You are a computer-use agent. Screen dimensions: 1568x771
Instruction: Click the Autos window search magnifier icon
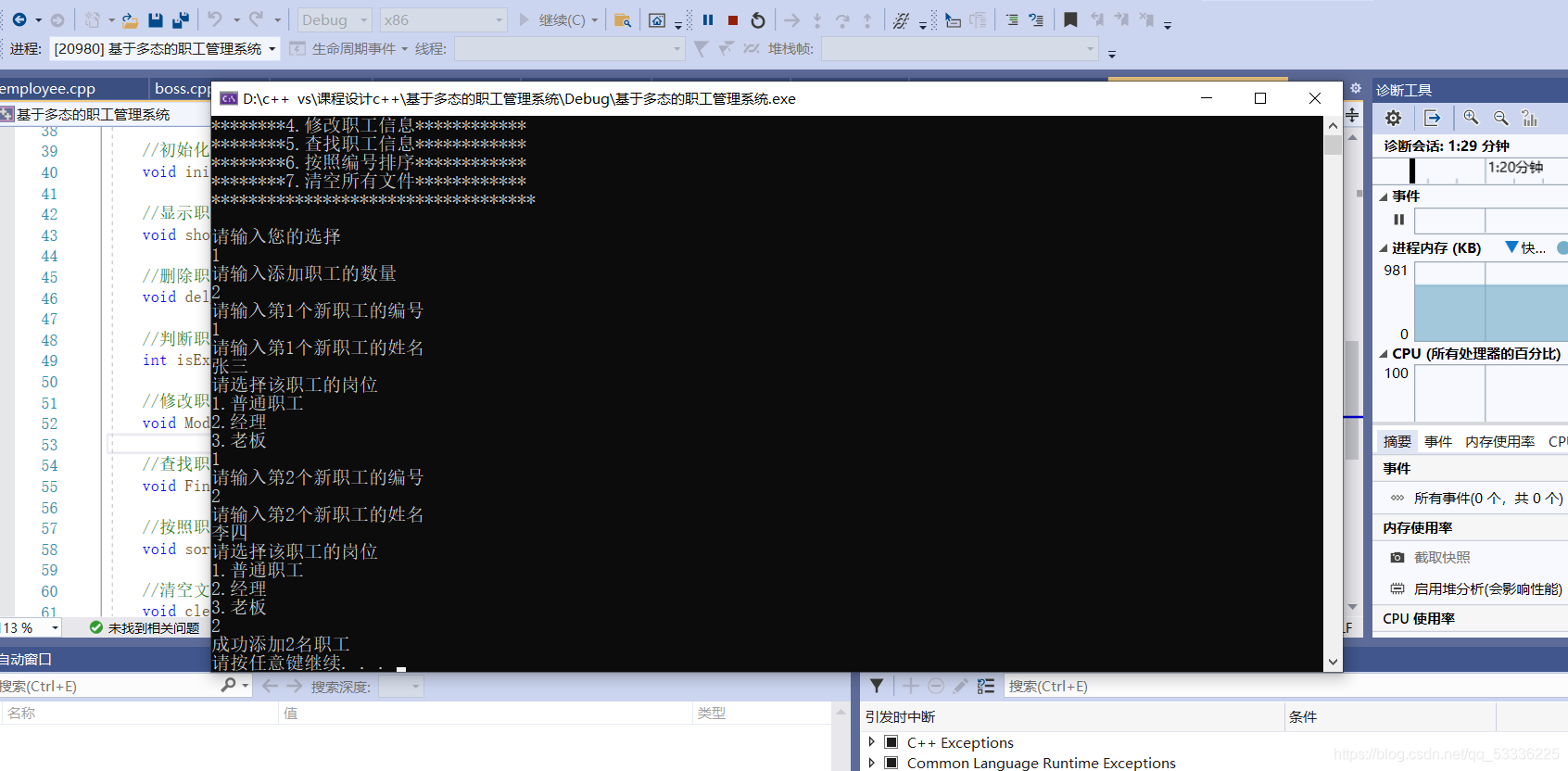tap(228, 686)
